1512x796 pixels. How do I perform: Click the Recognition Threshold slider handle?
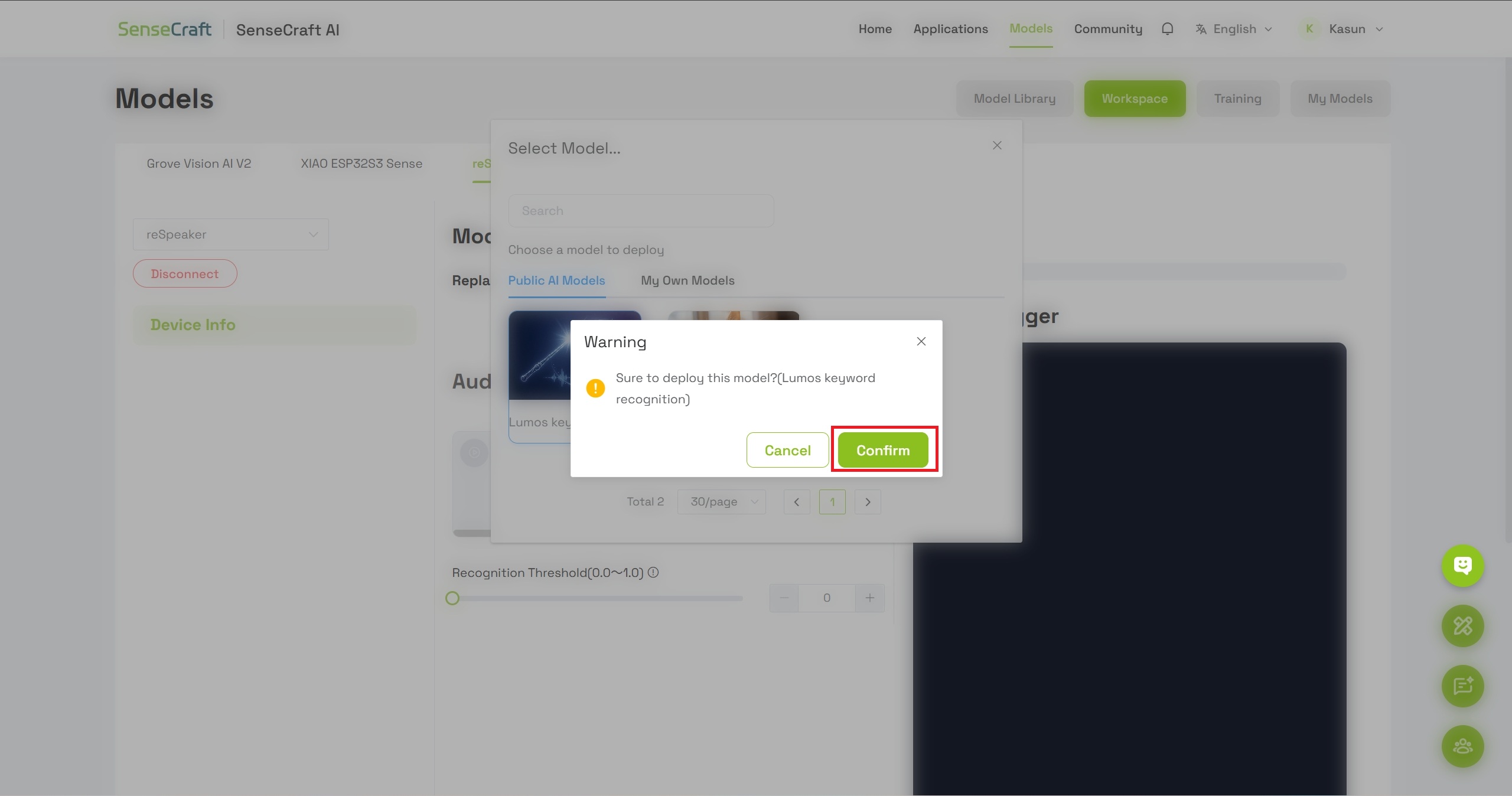[452, 598]
